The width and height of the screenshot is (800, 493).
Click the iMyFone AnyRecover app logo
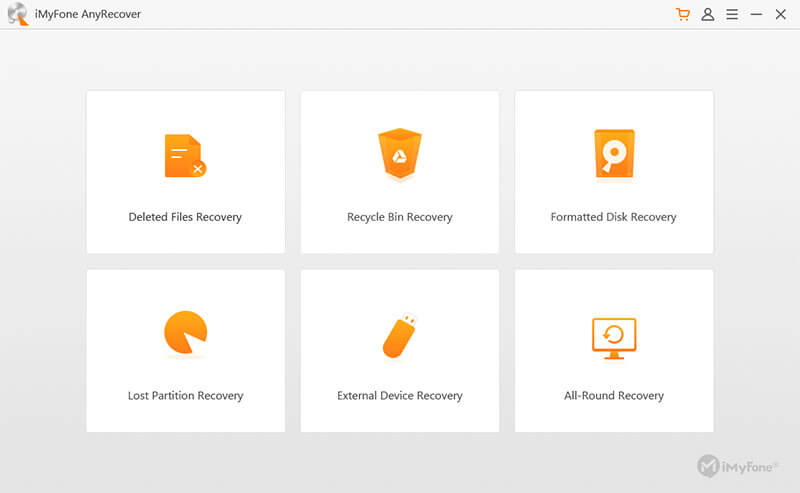coord(18,14)
